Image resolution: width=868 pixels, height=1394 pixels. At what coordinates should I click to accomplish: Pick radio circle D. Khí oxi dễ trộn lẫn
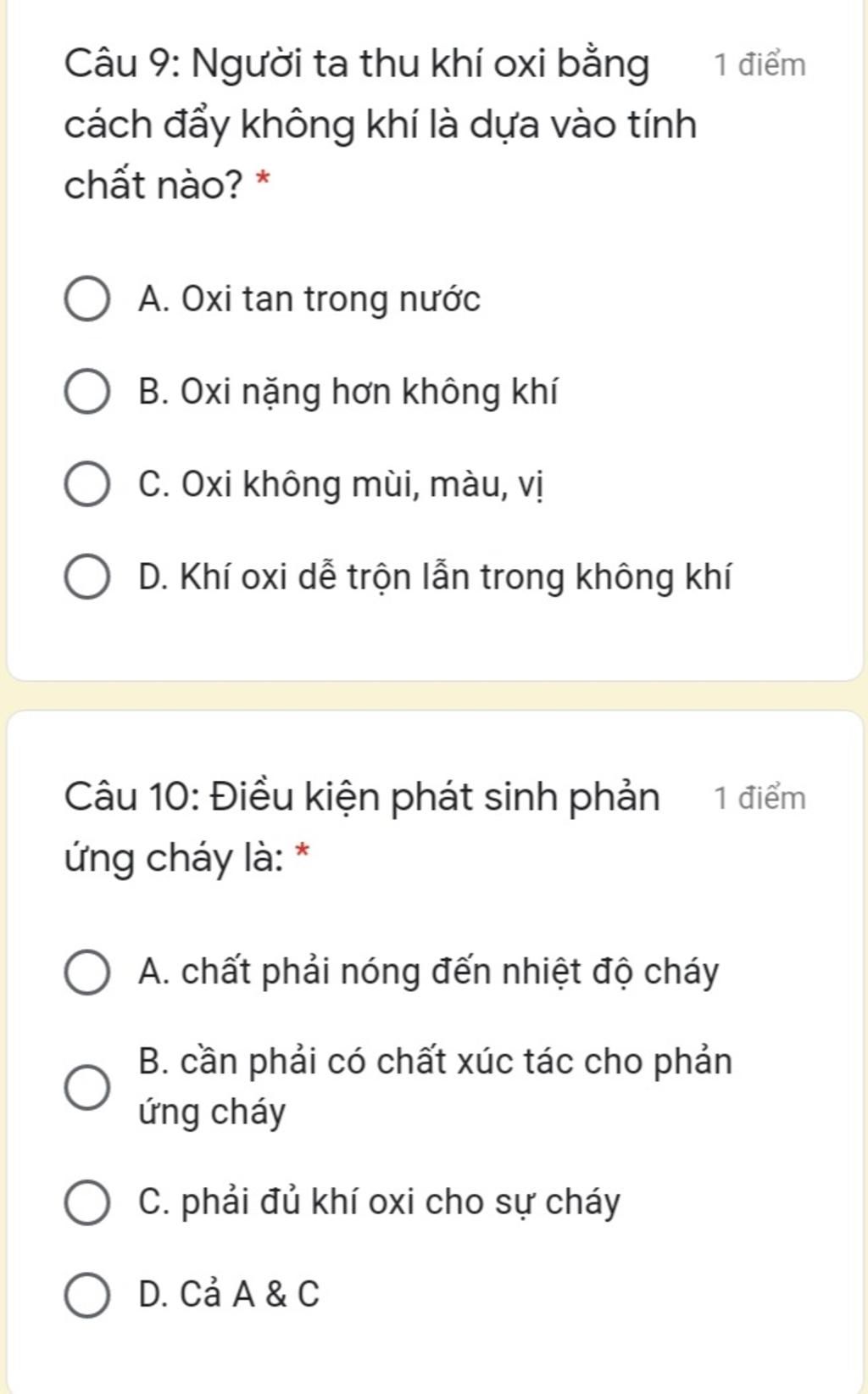pos(87,577)
